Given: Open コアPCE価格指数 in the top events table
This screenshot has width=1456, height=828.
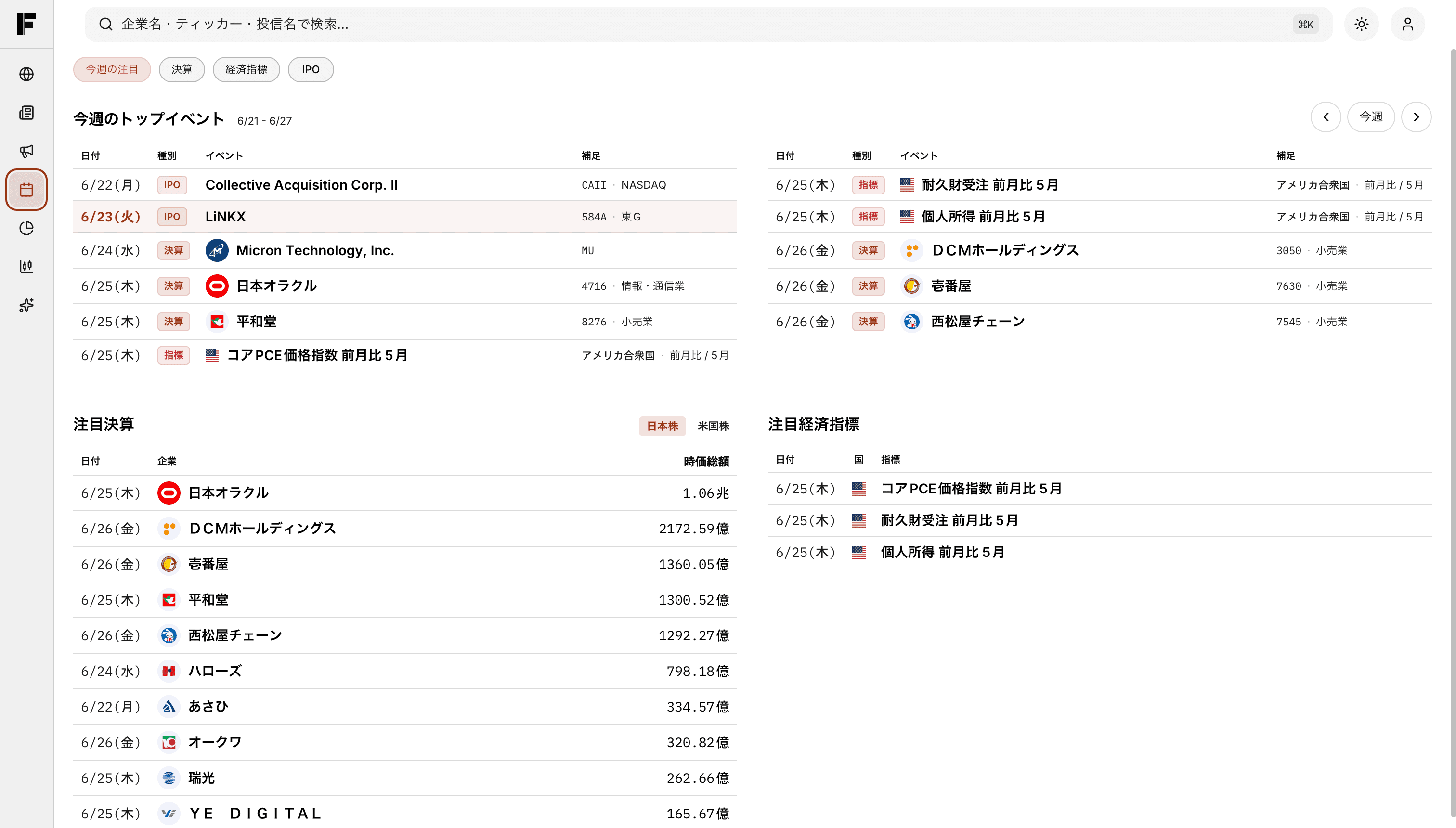Looking at the screenshot, I should 405,356.
